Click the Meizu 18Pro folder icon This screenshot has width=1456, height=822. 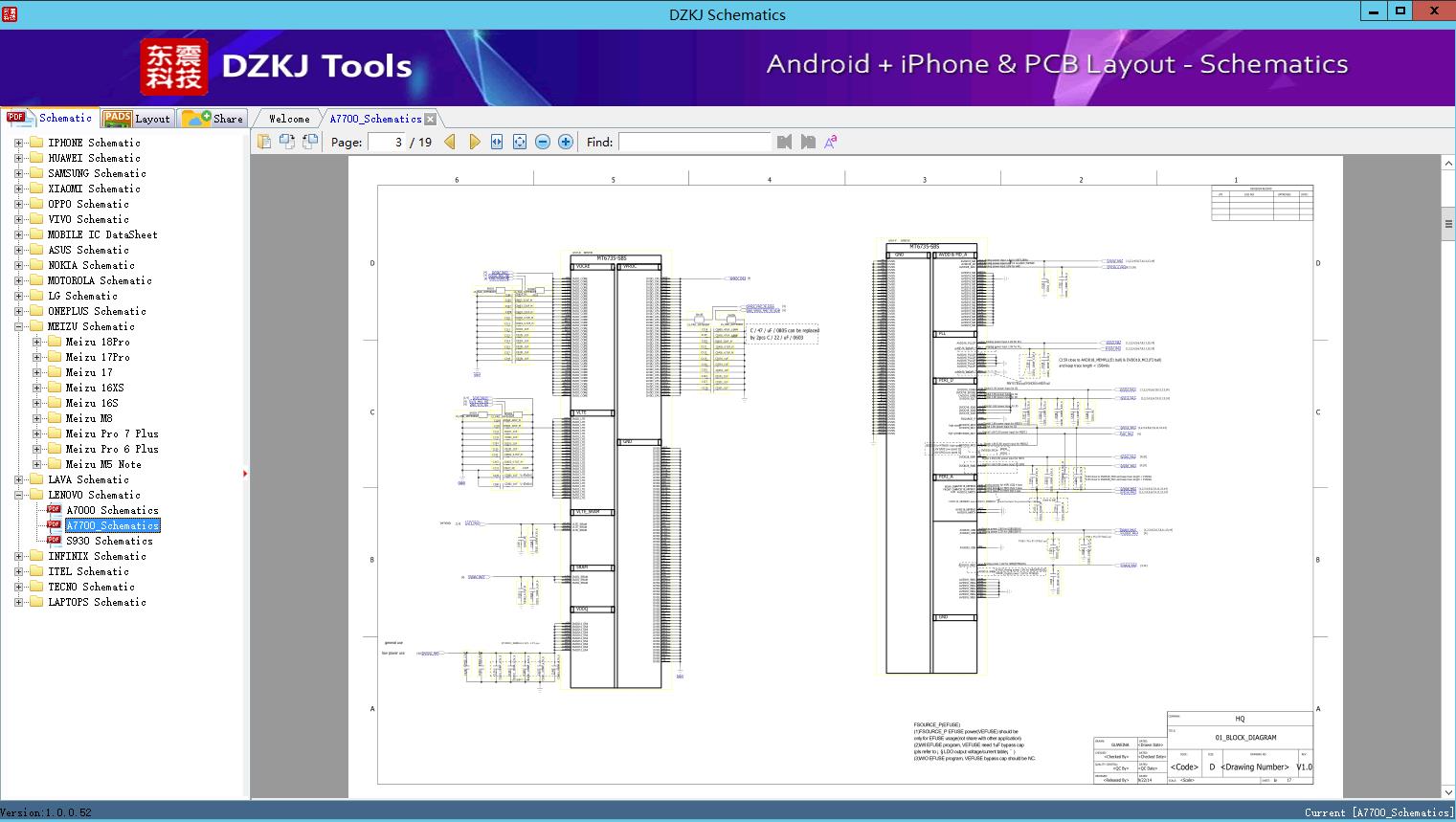tap(55, 342)
